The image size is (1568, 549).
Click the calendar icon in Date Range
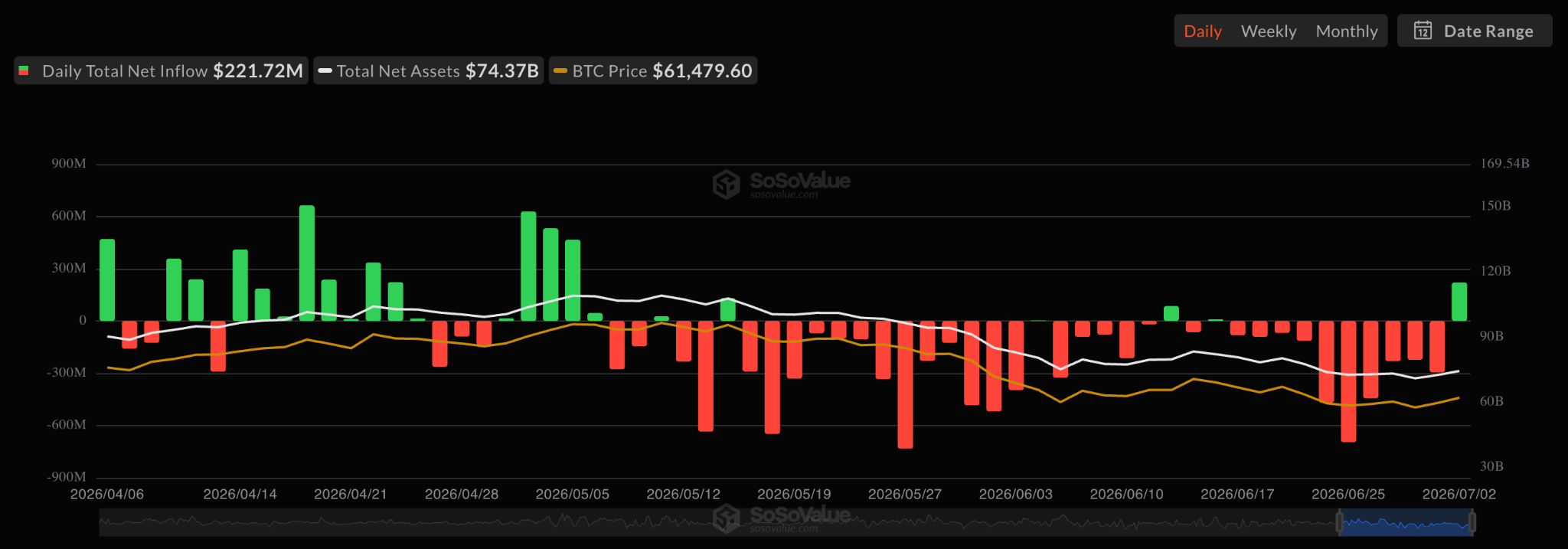[x=1423, y=31]
